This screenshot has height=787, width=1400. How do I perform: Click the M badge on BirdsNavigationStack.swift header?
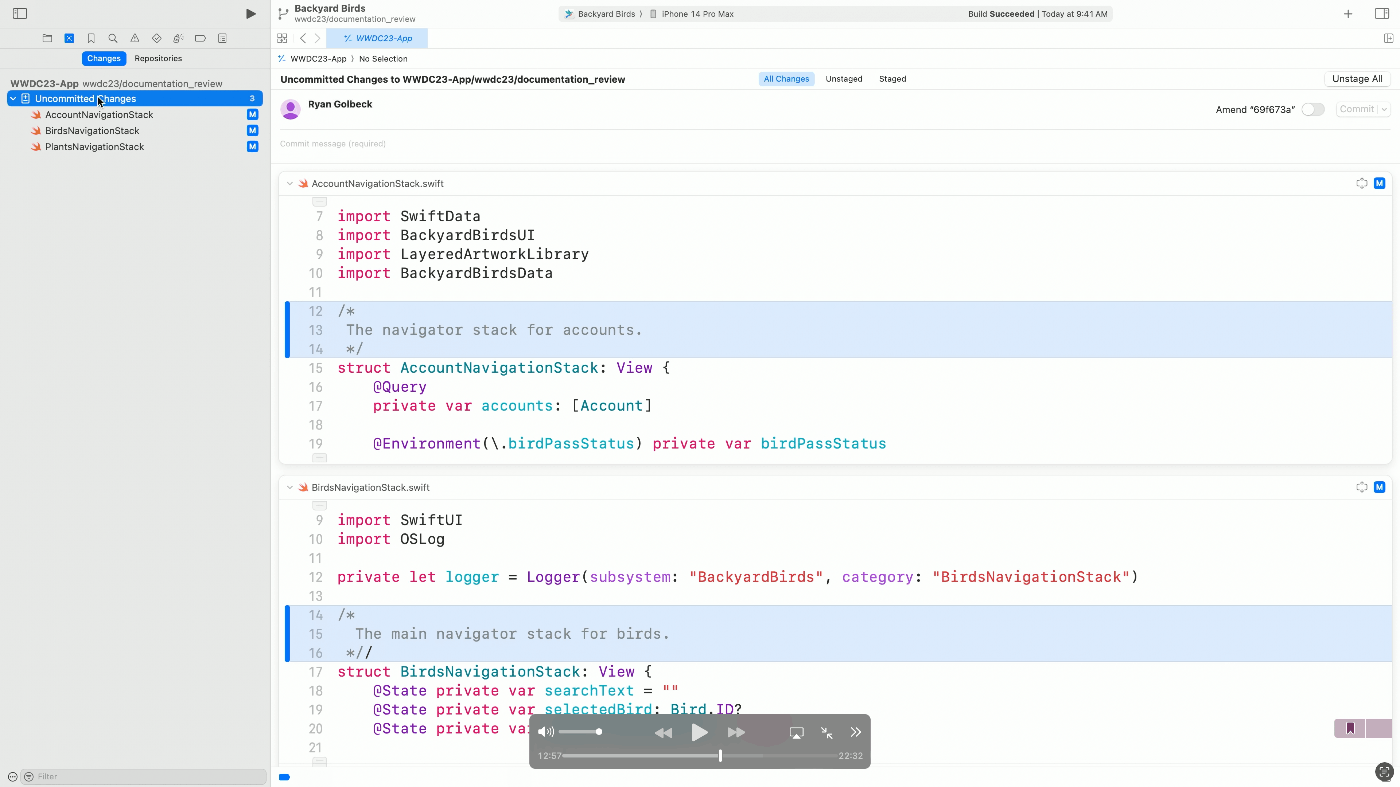(x=1380, y=487)
